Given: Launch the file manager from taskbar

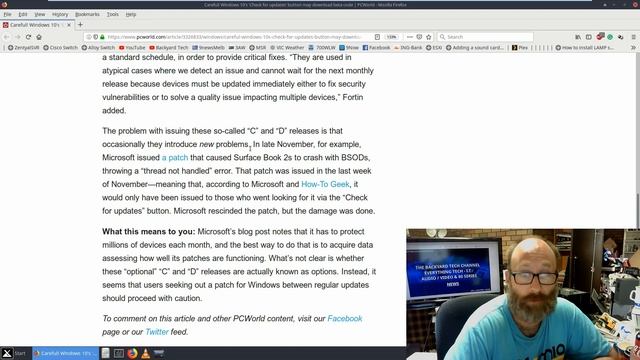Looking at the screenshot, I should tap(106, 353).
